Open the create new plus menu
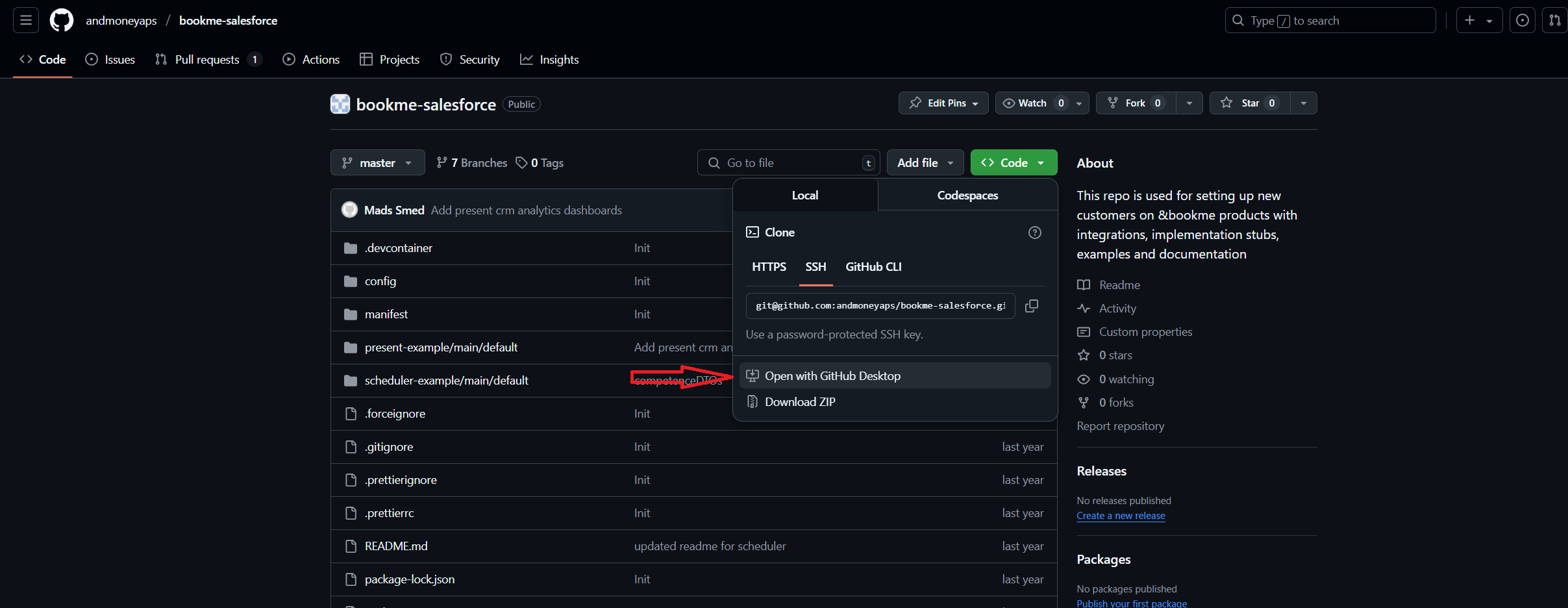The height and width of the screenshot is (608, 1568). tap(1478, 20)
